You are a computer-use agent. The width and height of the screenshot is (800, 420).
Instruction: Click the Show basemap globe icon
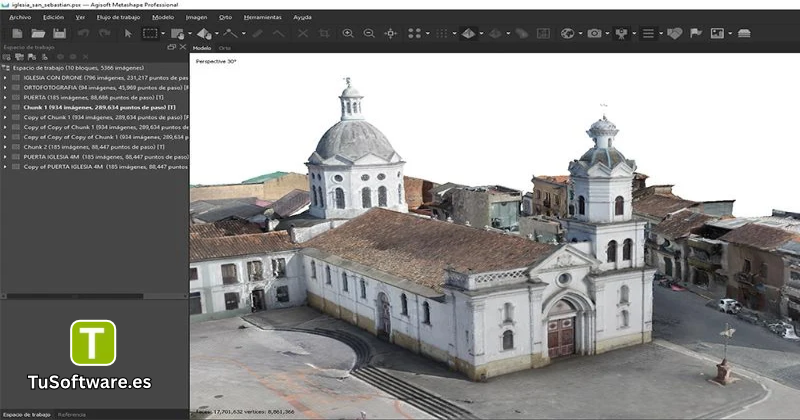[567, 33]
